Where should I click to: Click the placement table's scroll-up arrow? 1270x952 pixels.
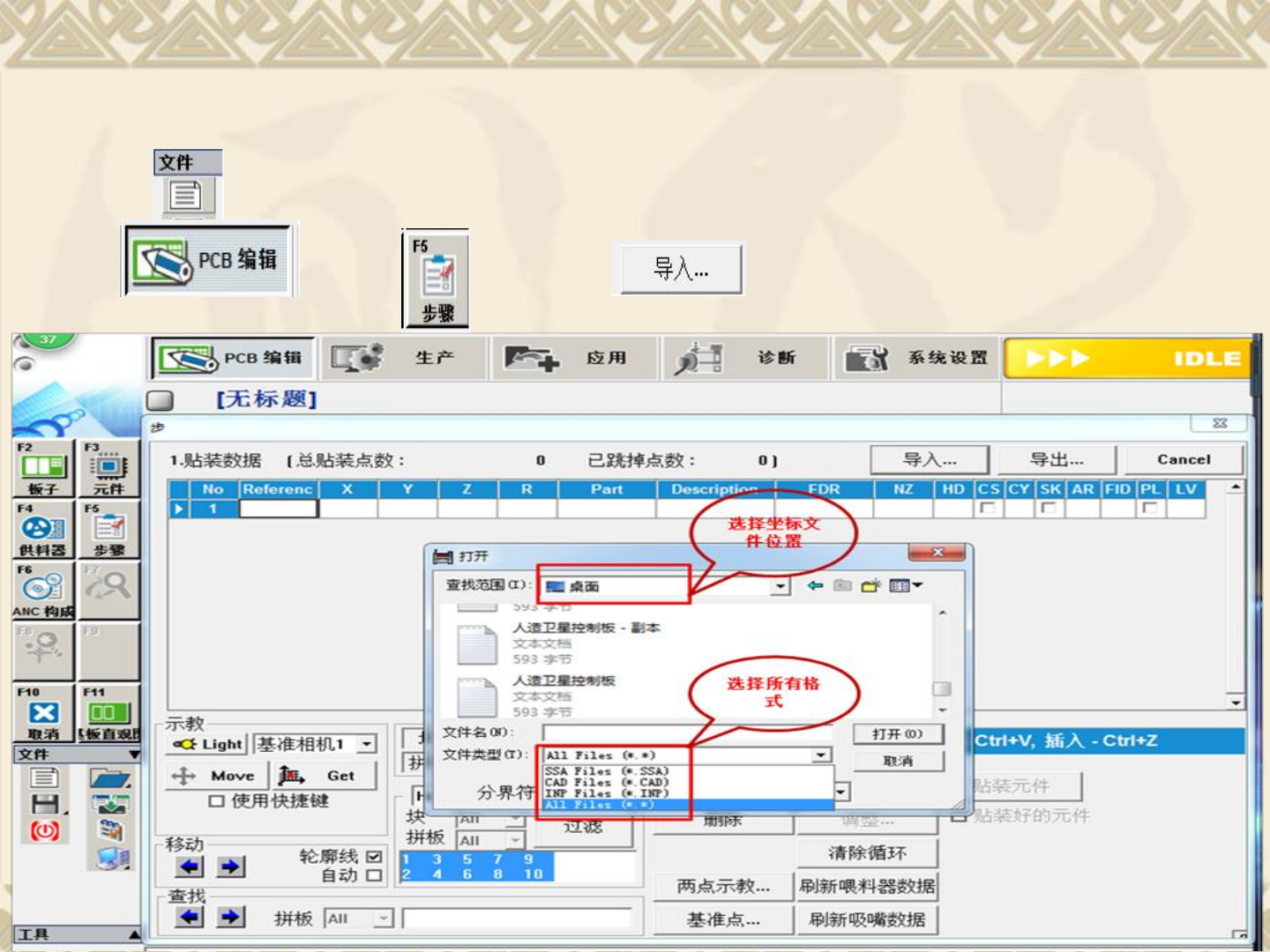click(1236, 487)
